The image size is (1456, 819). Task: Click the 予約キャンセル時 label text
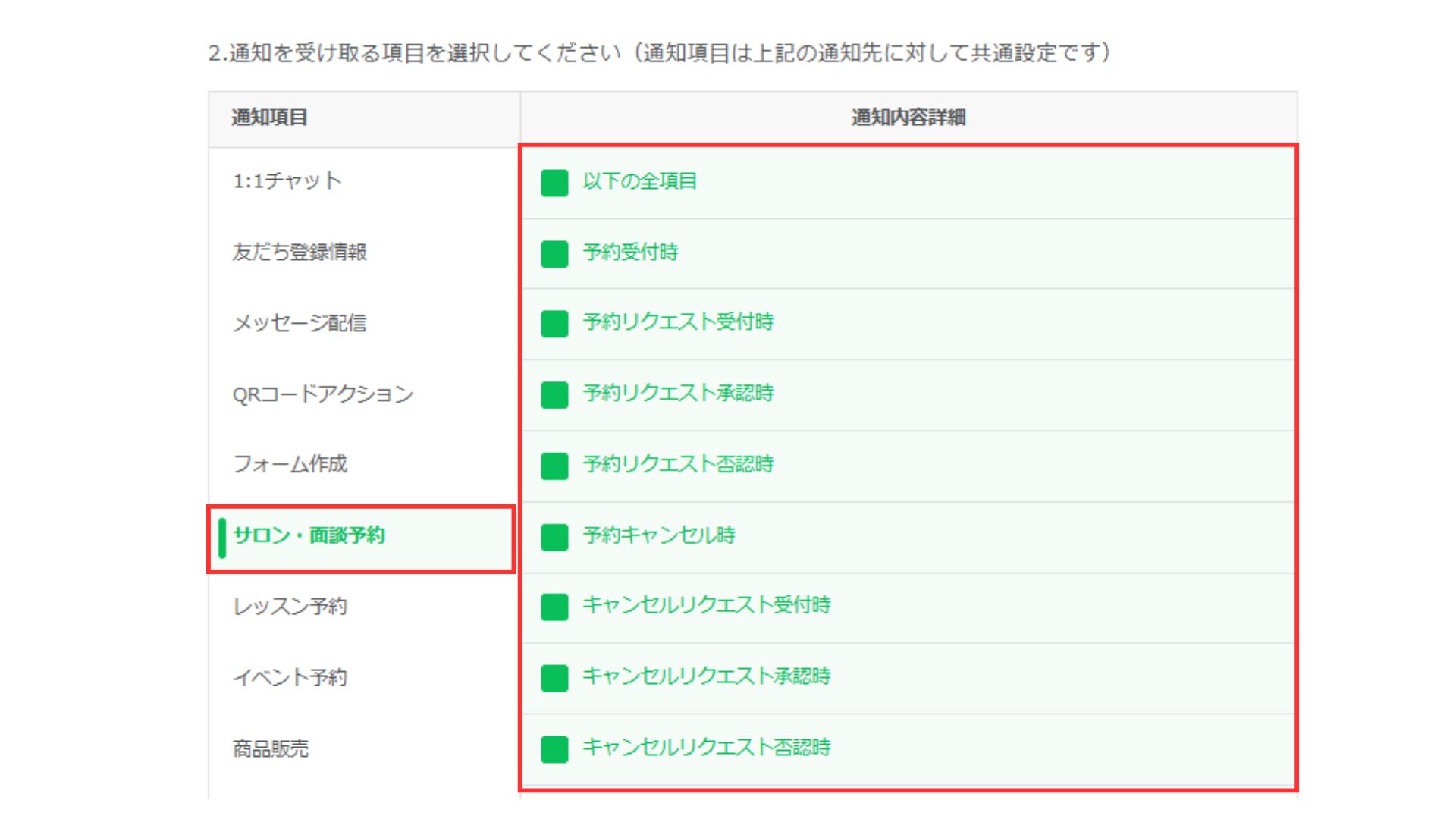click(659, 535)
